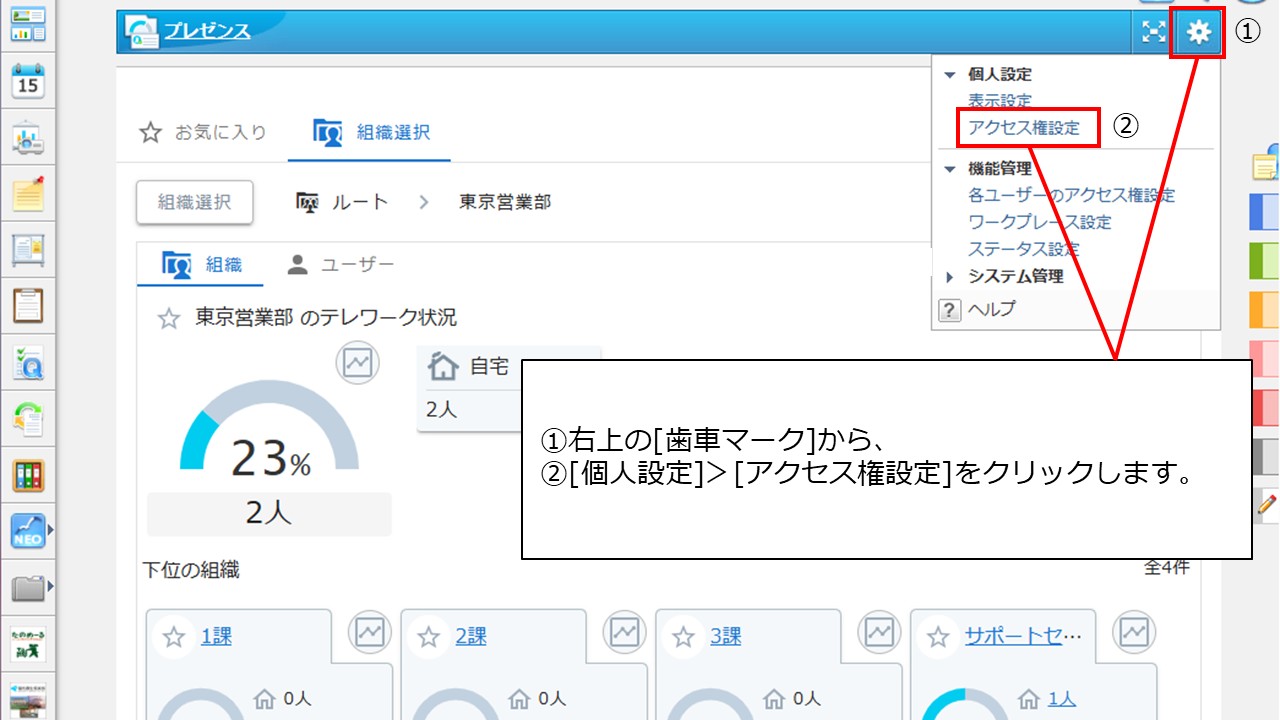Show trend graph for 3課
The width and height of the screenshot is (1280, 720).
(x=879, y=632)
